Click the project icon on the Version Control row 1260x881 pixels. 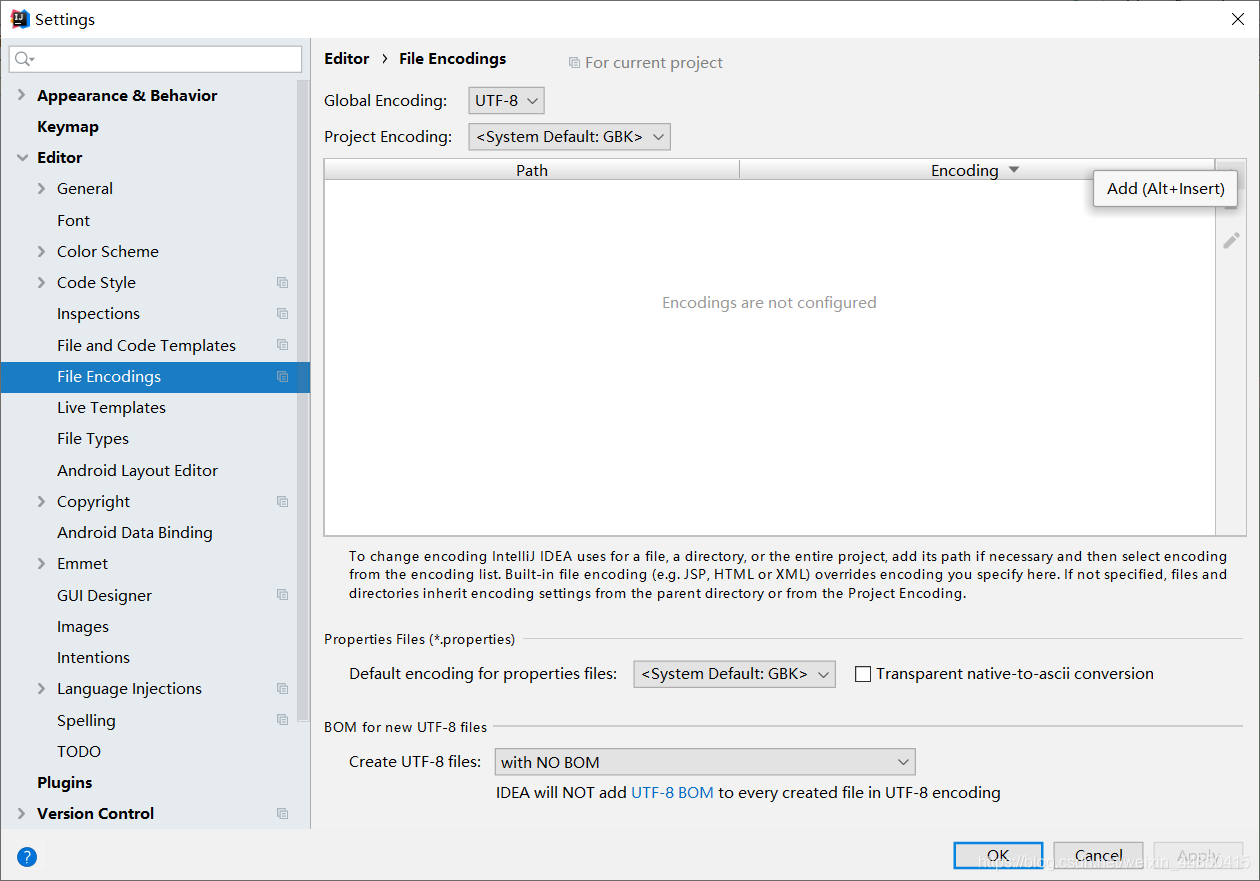(282, 814)
